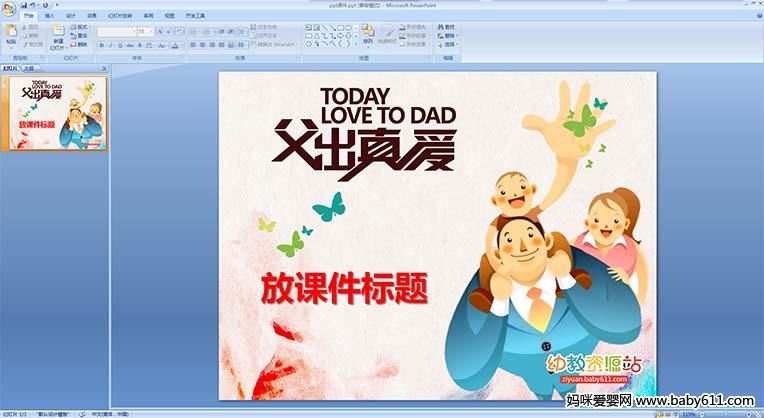The height and width of the screenshot is (418, 764).
Task: Click the Help question mark icon
Action: [x=757, y=16]
